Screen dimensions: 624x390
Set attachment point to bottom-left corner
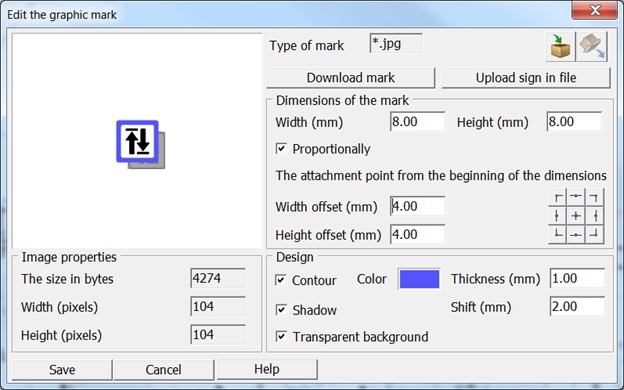tap(558, 234)
